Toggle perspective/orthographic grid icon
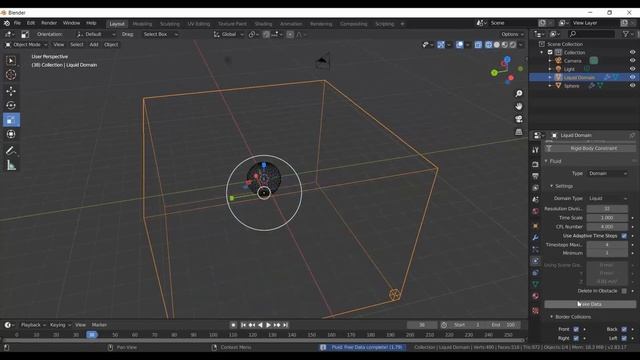The height and width of the screenshot is (360, 640). (x=519, y=132)
